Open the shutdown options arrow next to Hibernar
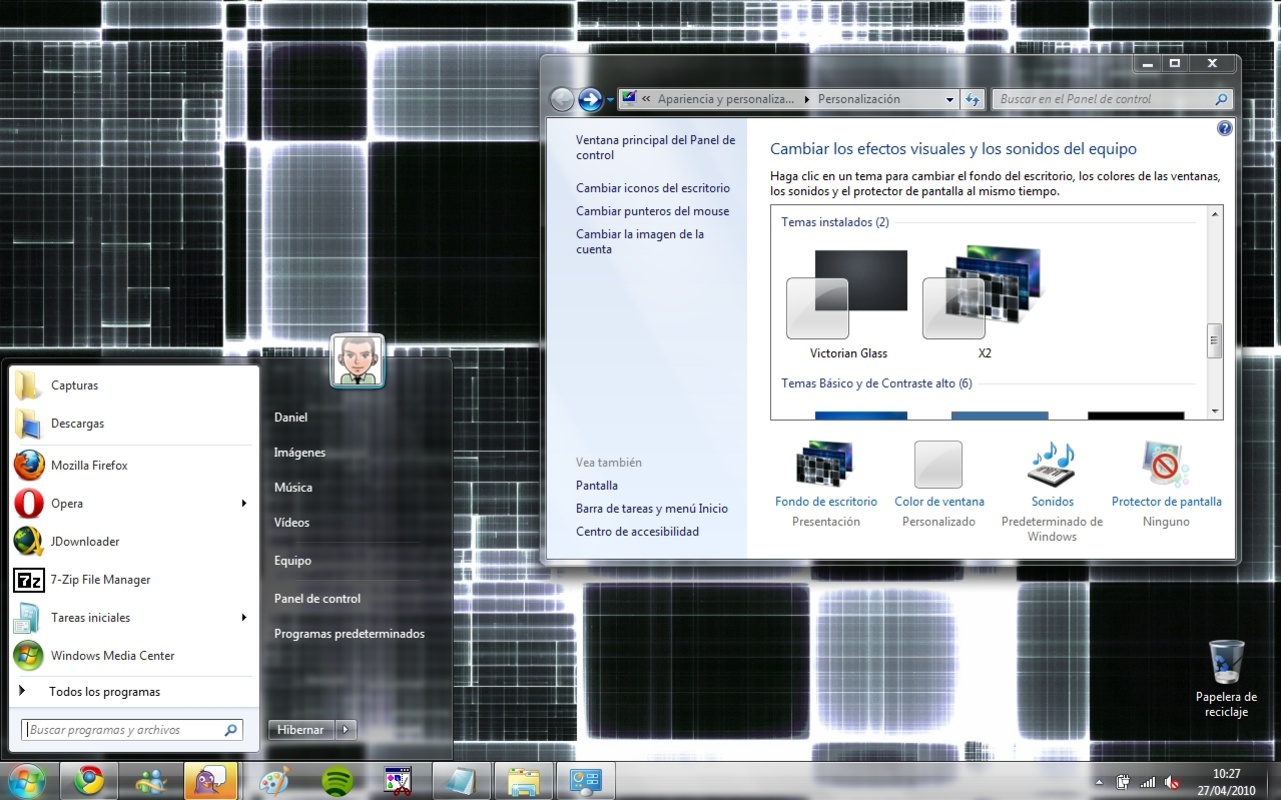1281x800 pixels. pyautogui.click(x=345, y=730)
